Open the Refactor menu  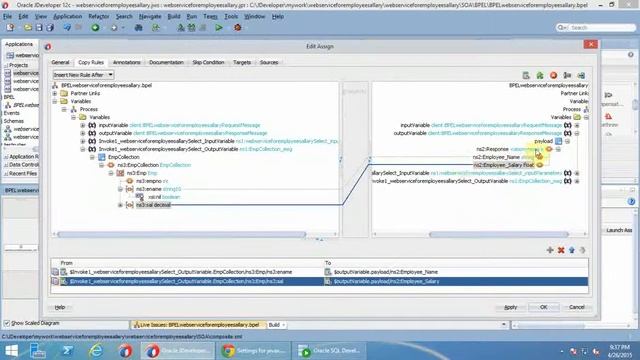(x=99, y=16)
